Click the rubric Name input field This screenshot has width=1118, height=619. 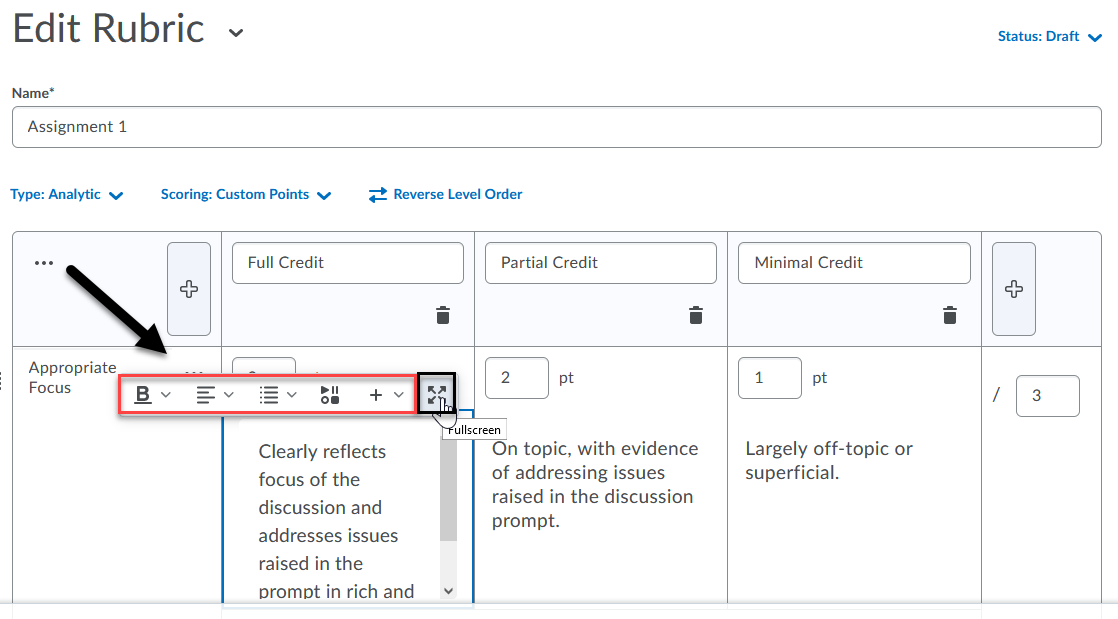(556, 127)
